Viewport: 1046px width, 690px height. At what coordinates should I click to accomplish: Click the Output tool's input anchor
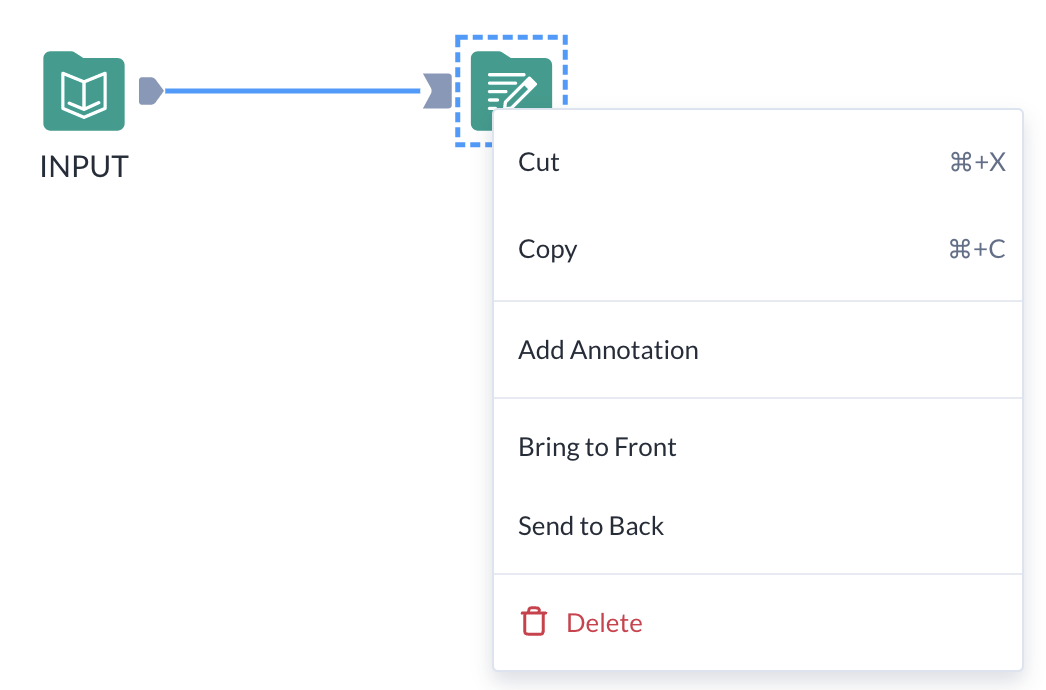(x=437, y=91)
